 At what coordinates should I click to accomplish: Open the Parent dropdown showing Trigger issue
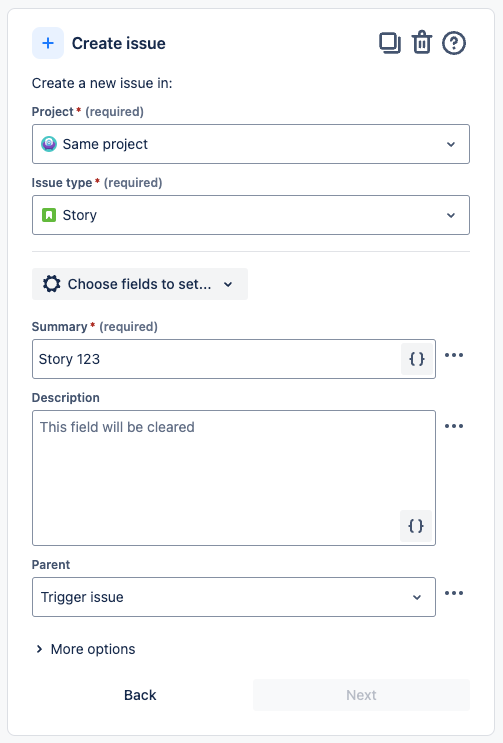point(234,597)
